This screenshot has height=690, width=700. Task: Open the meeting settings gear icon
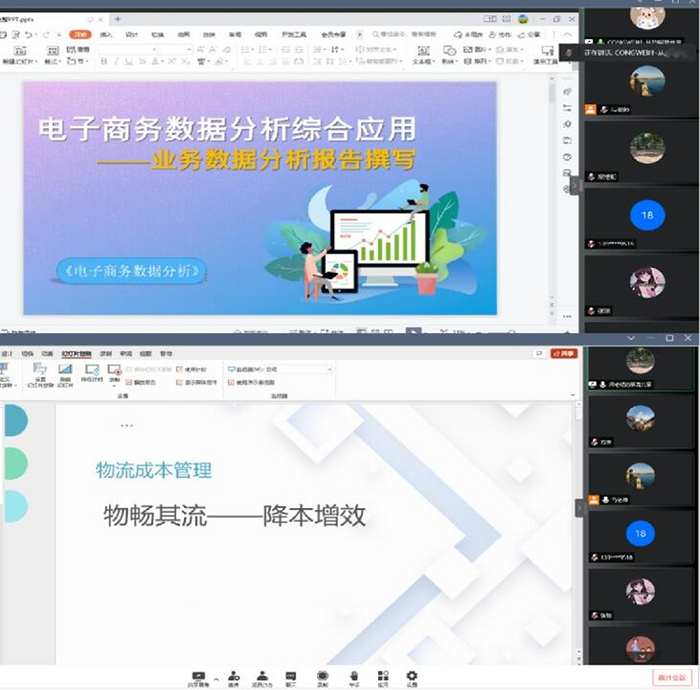[x=411, y=676]
